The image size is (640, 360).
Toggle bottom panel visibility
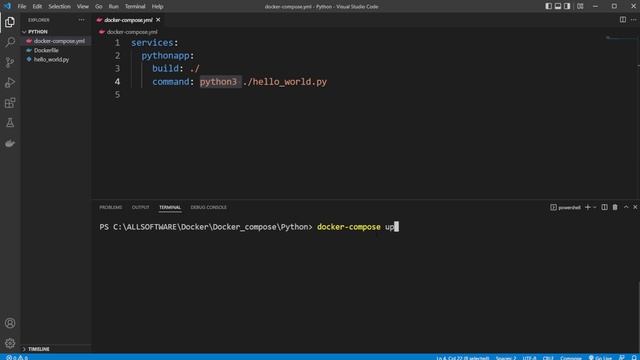pyautogui.click(x=558, y=6)
